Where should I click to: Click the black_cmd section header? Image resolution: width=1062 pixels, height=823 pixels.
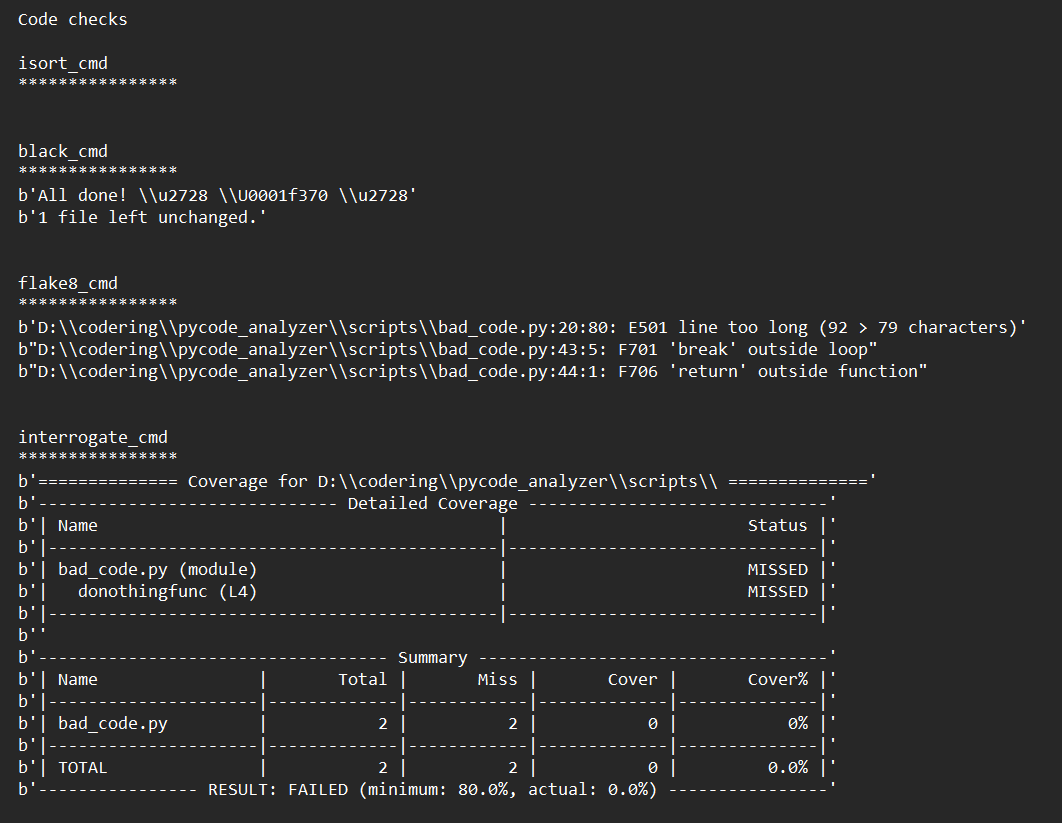[x=63, y=150]
